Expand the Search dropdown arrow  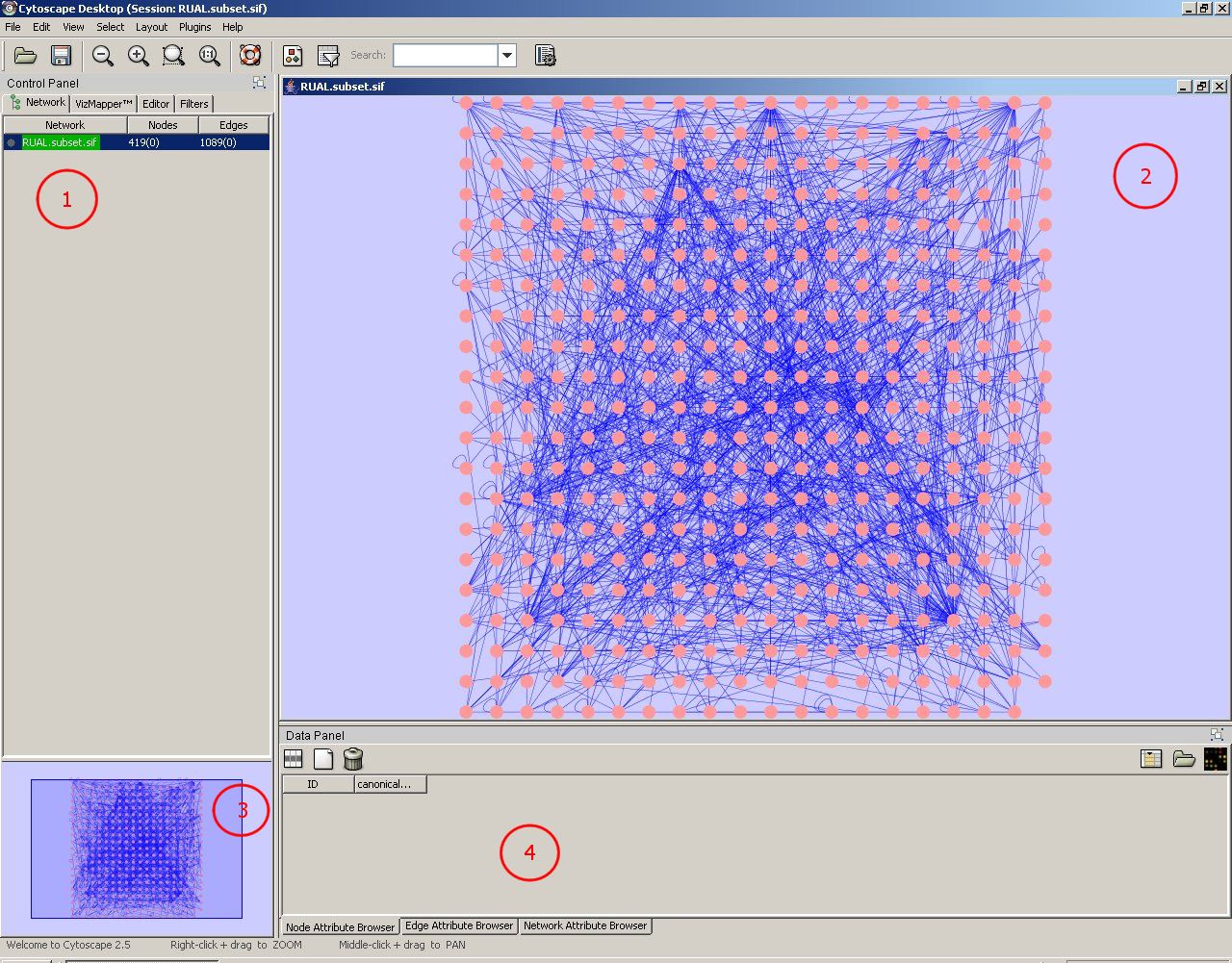[507, 56]
